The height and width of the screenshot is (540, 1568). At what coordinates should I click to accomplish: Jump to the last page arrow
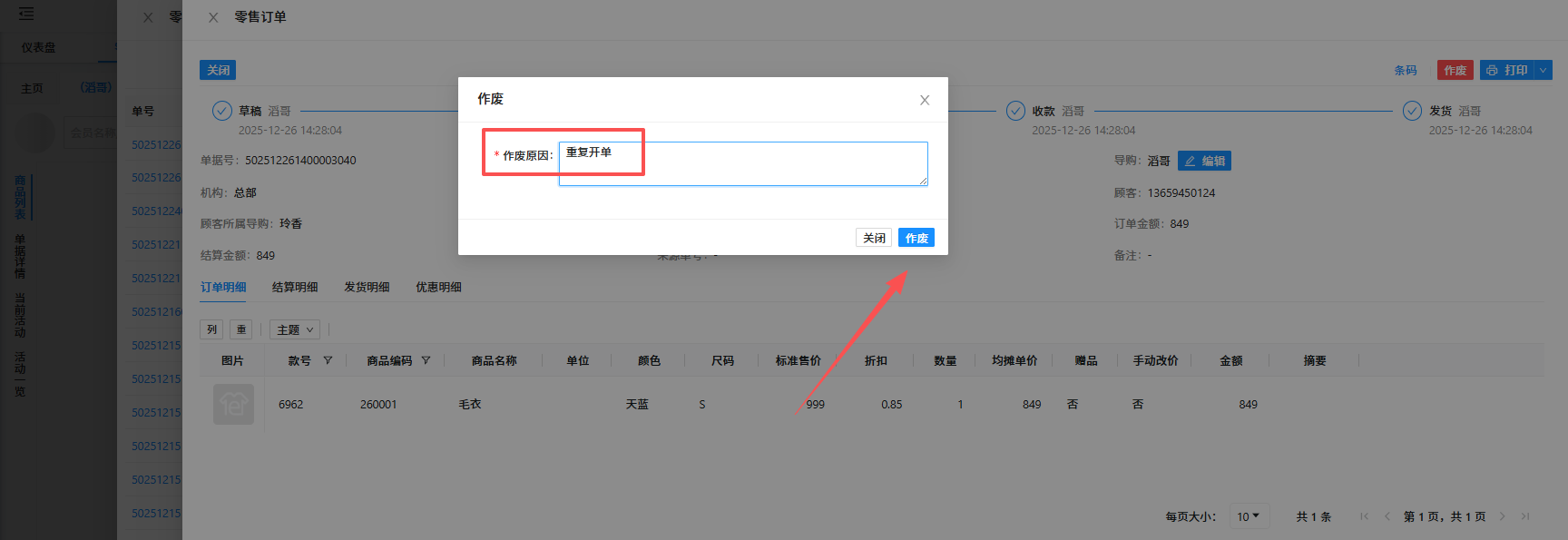click(1525, 516)
